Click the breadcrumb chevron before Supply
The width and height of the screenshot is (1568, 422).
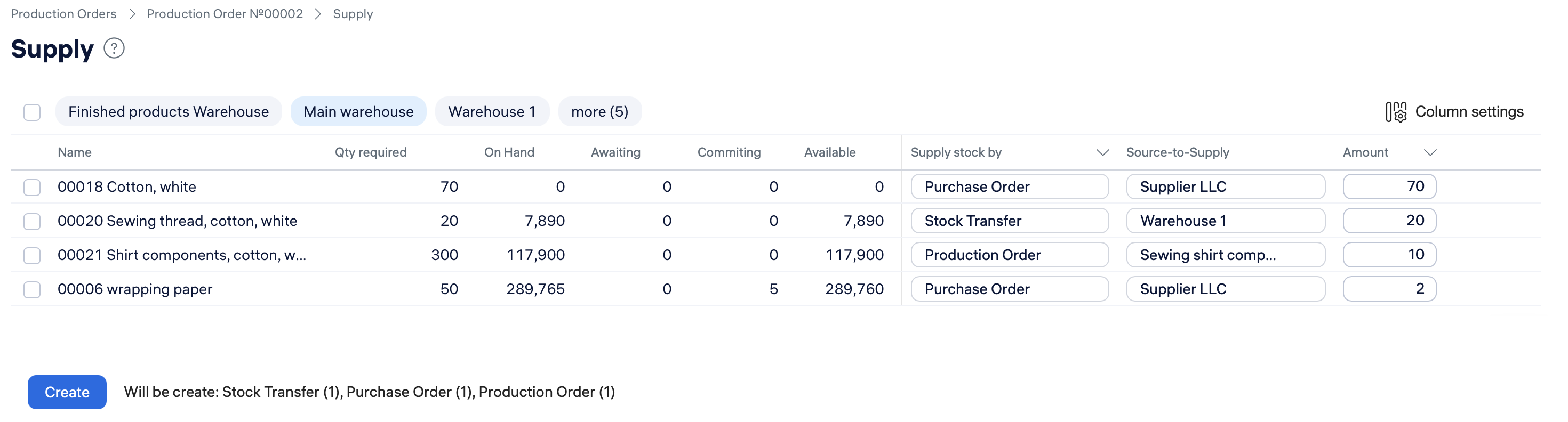pos(318,14)
